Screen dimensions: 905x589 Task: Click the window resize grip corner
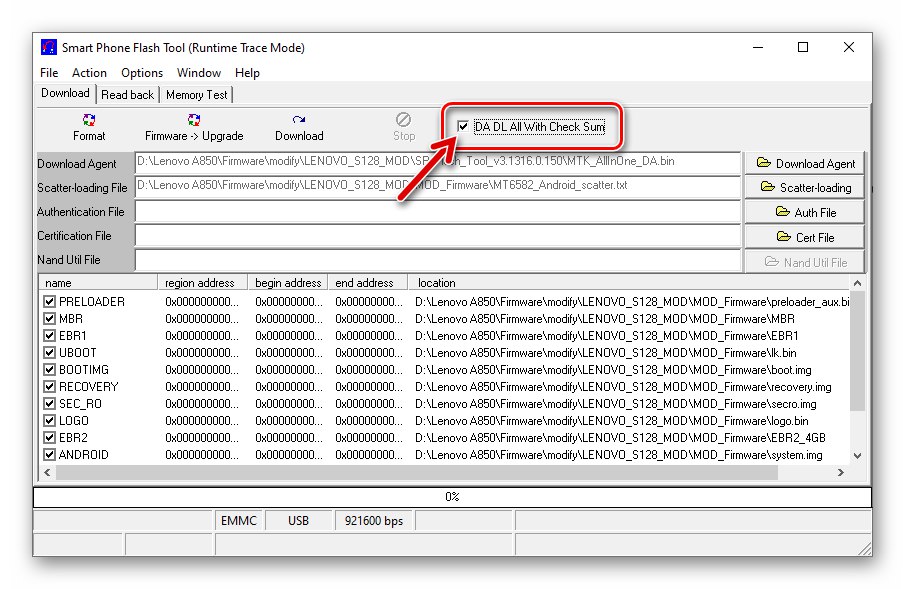tap(865, 549)
